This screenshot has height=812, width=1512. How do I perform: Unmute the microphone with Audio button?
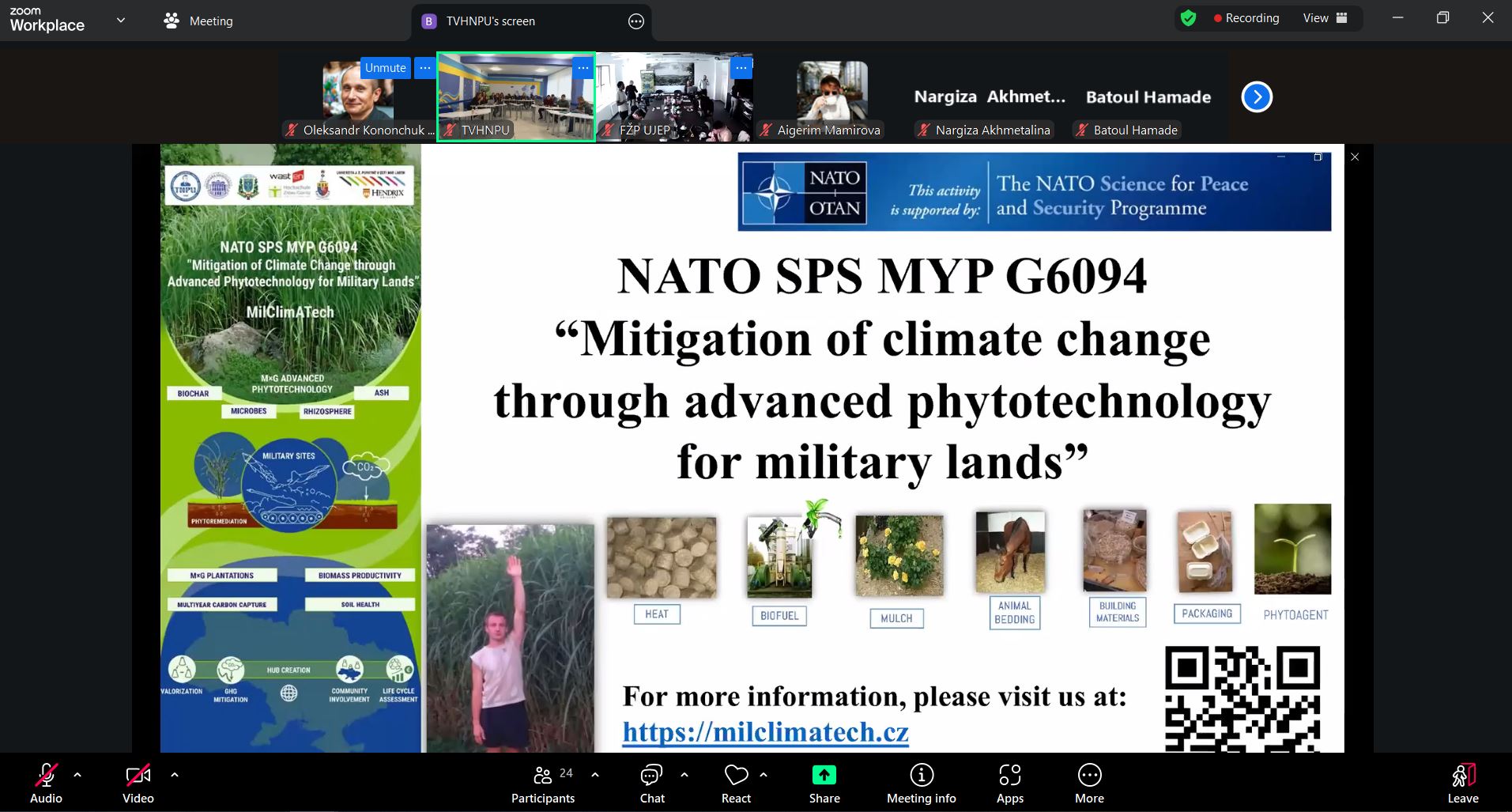pos(46,784)
